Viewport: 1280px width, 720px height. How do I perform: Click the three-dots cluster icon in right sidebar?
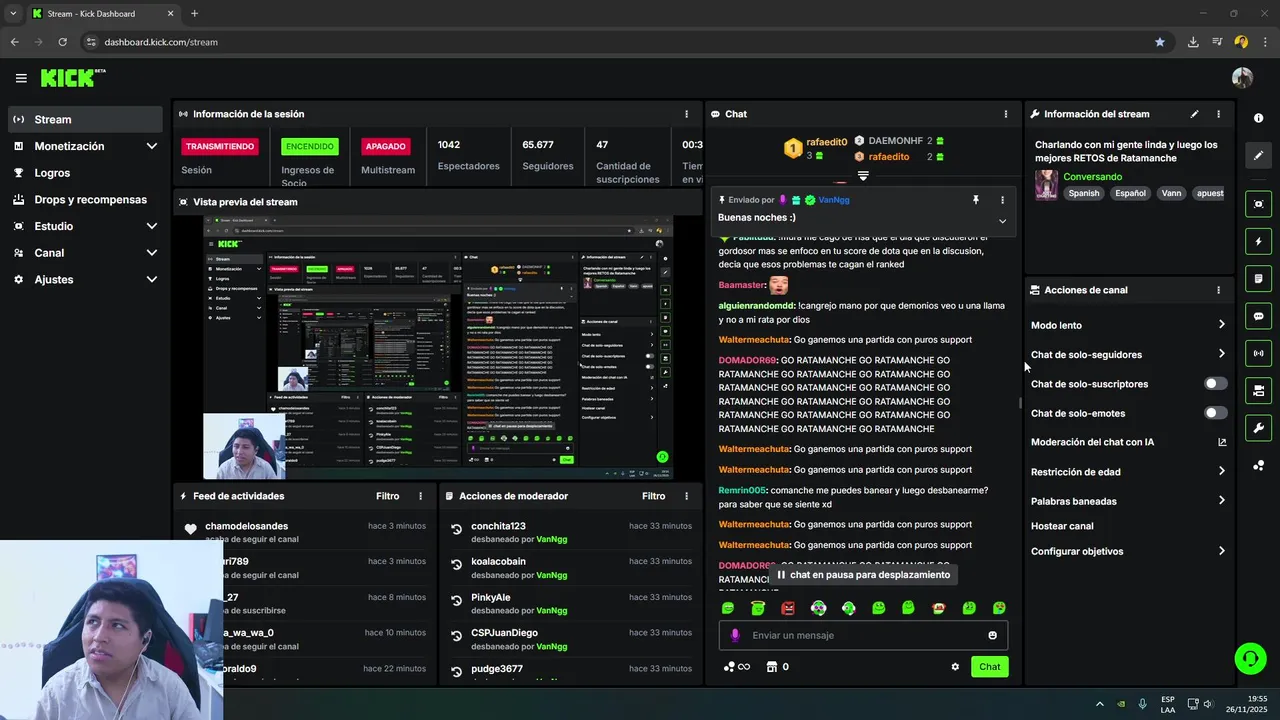coord(1258,466)
